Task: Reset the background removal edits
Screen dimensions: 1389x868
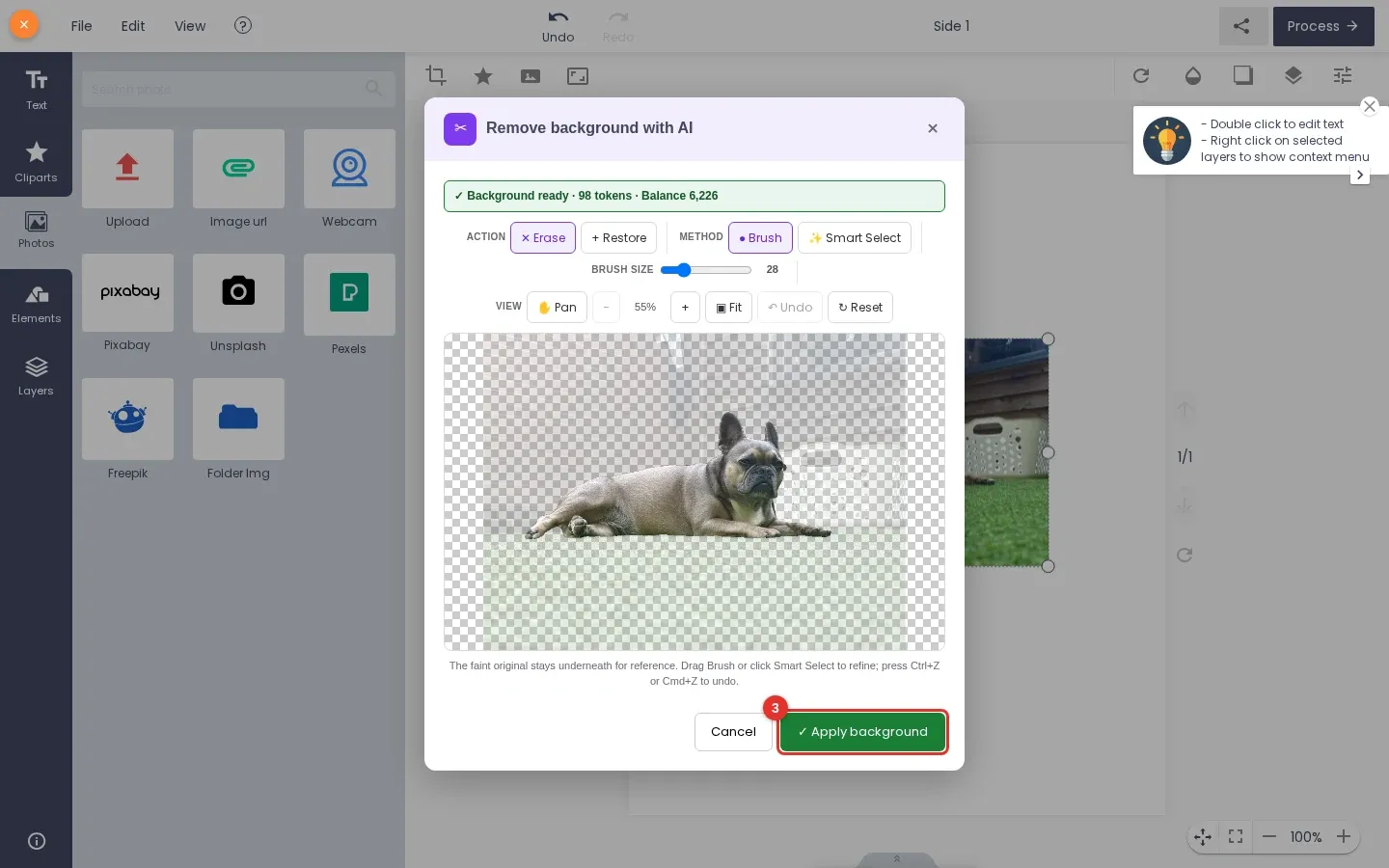Action: point(860,308)
